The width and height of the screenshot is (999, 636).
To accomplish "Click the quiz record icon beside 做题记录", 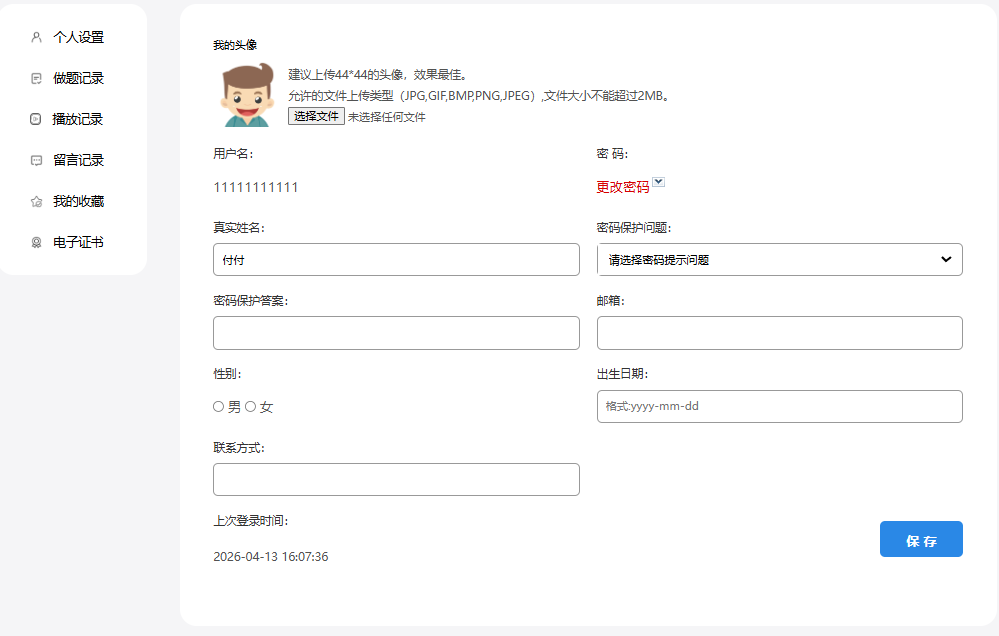I will 36,78.
